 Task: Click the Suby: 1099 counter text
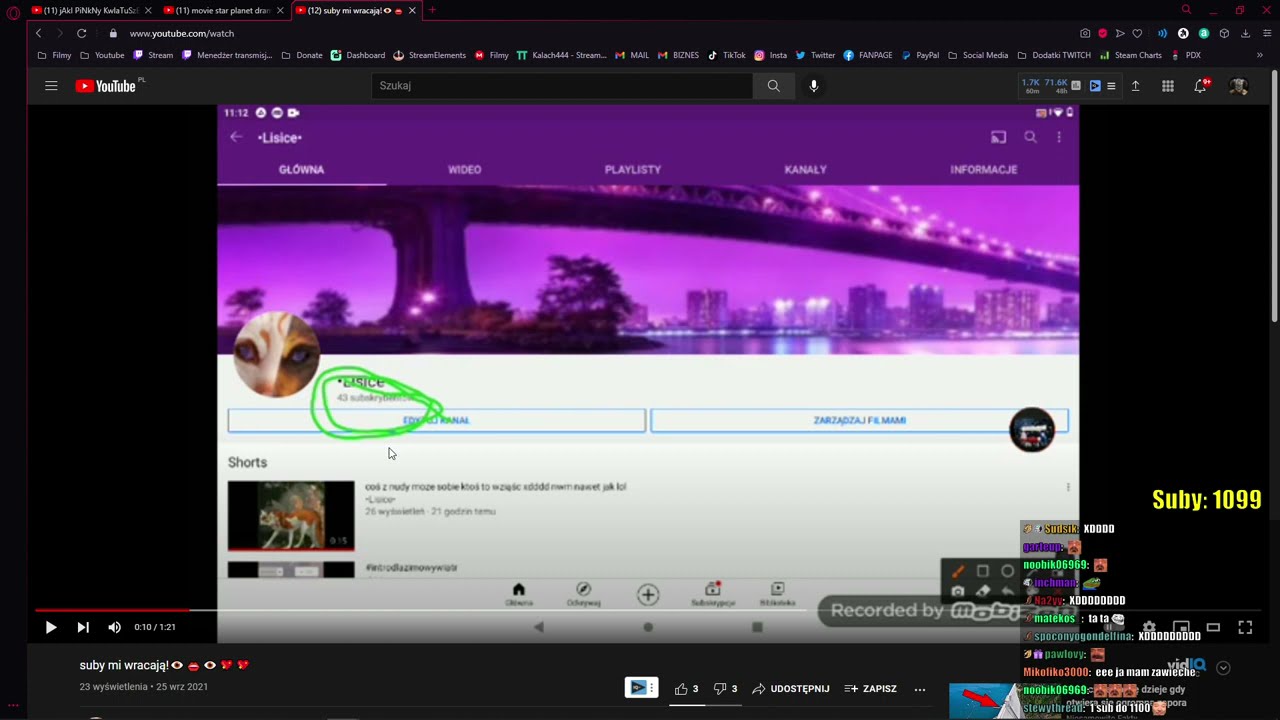click(1206, 500)
